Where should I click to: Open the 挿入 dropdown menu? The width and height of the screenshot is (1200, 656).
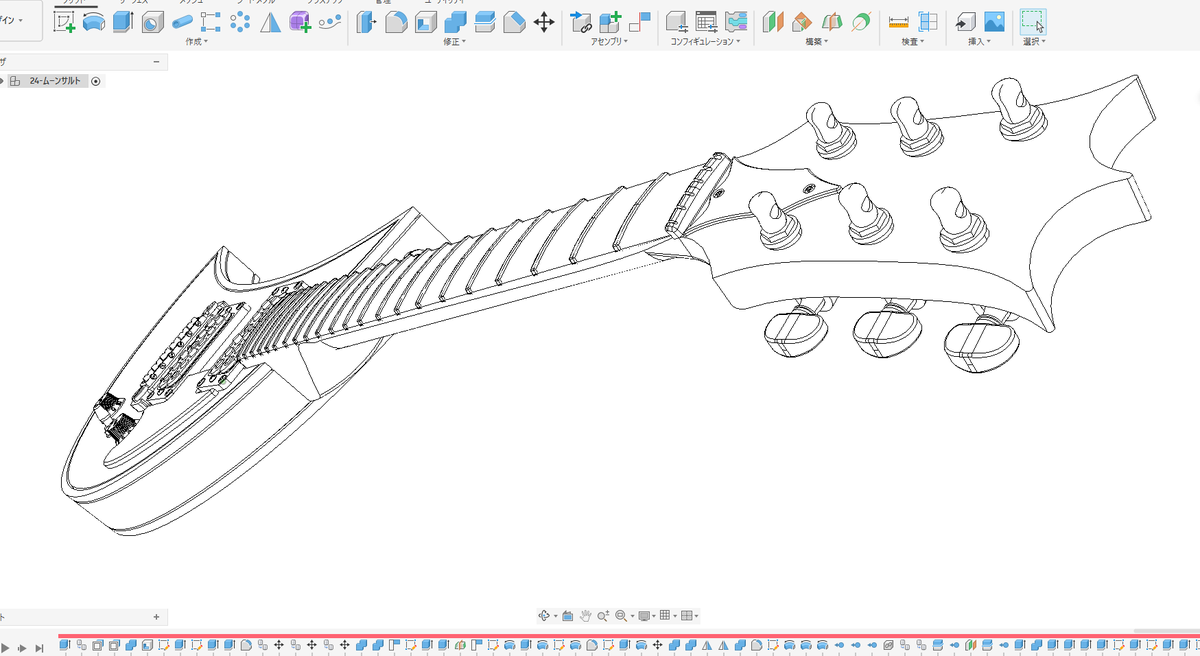[x=980, y=42]
